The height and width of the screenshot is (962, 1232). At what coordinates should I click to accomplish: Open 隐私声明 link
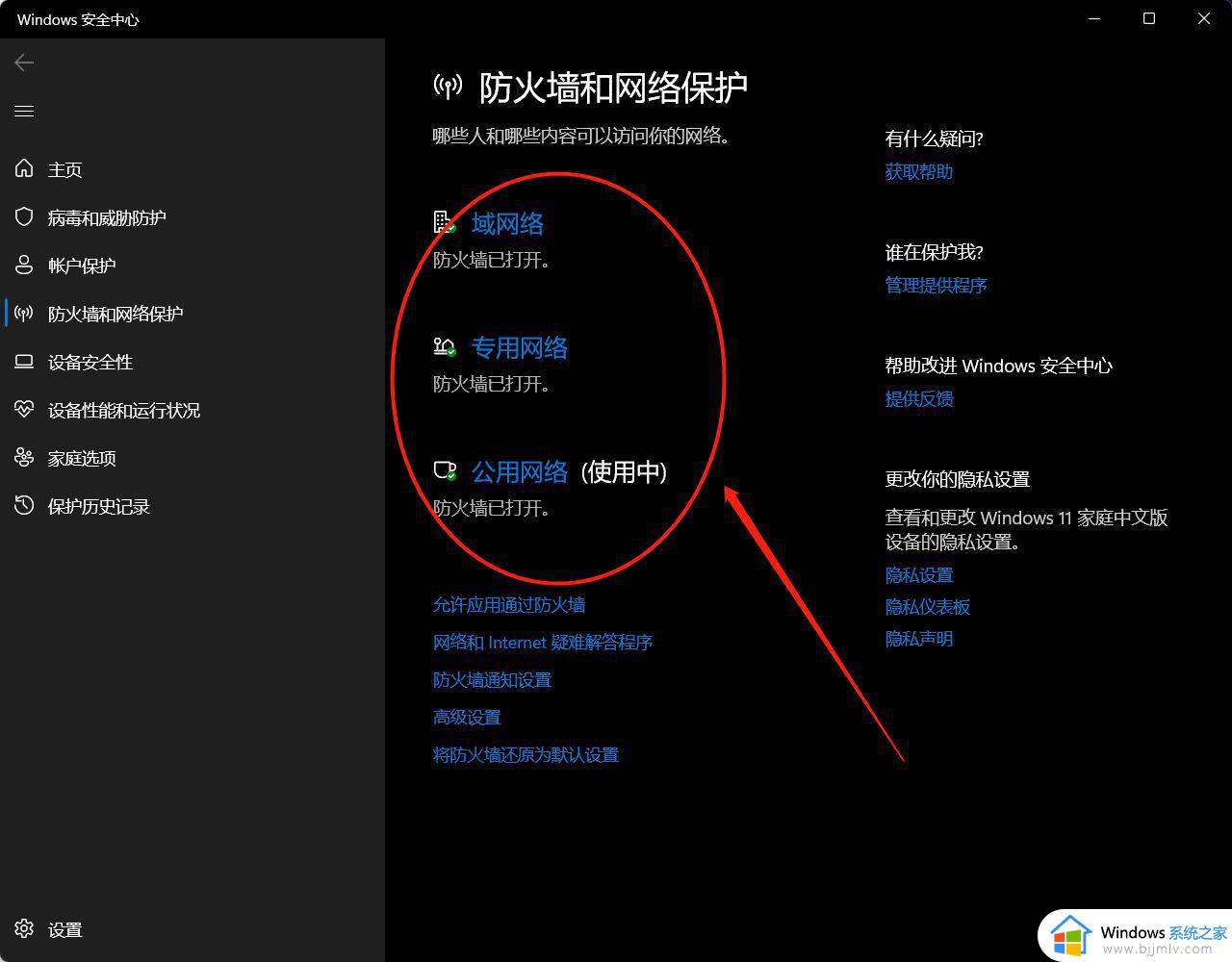pyautogui.click(x=919, y=638)
